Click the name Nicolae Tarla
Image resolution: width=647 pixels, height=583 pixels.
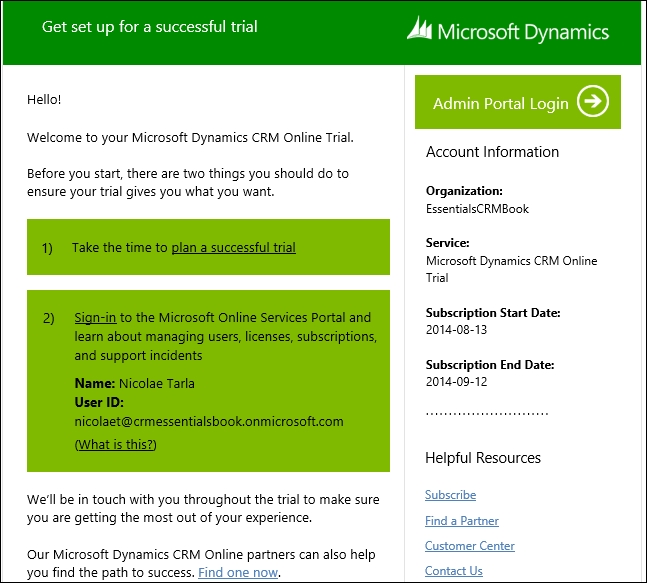156,383
